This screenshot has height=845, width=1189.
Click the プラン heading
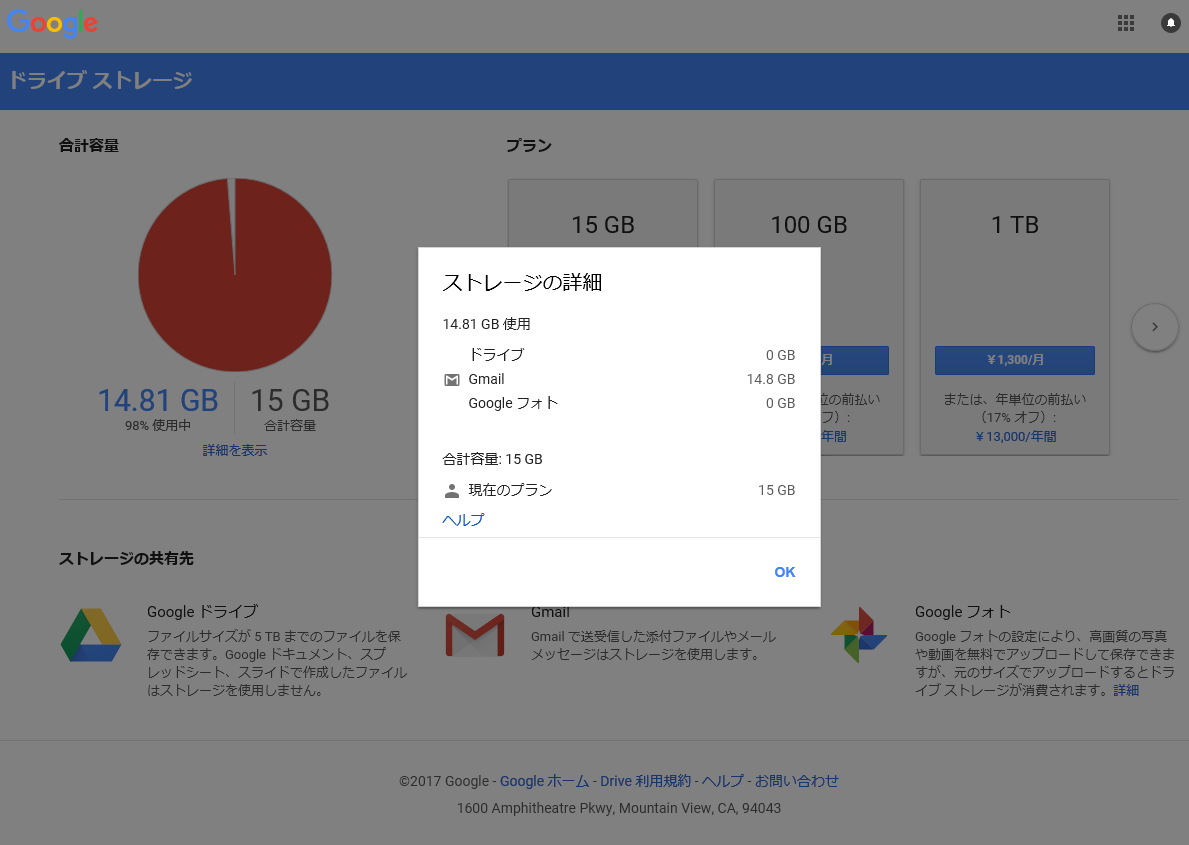pos(529,146)
